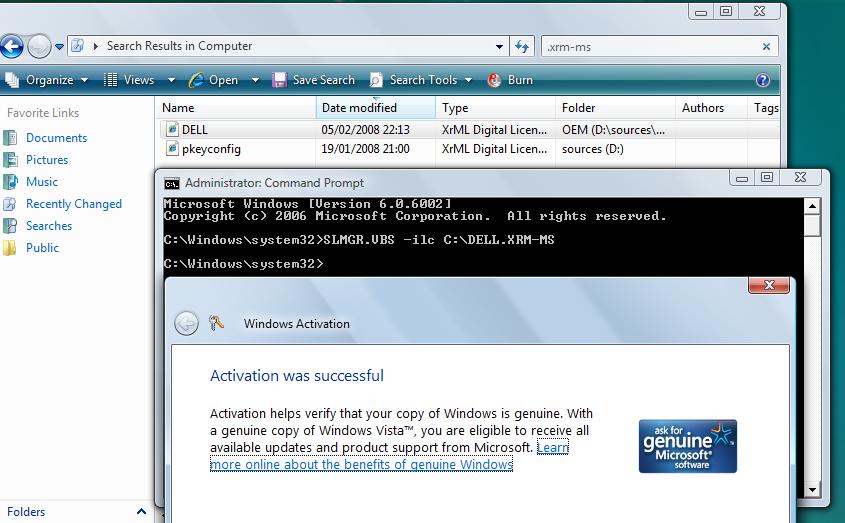Click Open in the Explorer toolbar

(x=214, y=80)
